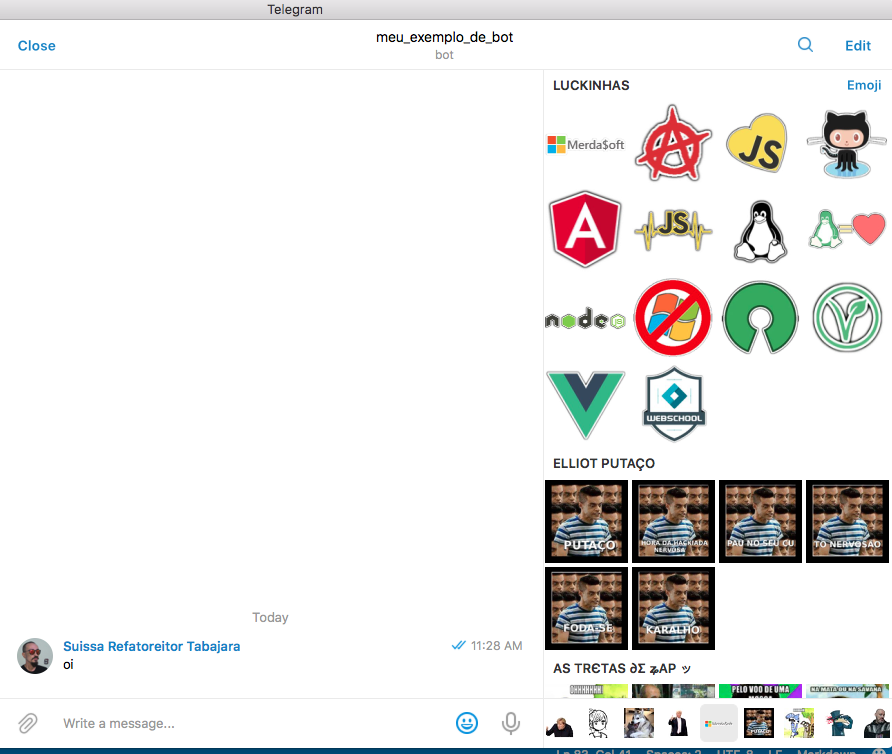
Task: Pick the Webschool badge sticker
Action: pos(674,404)
